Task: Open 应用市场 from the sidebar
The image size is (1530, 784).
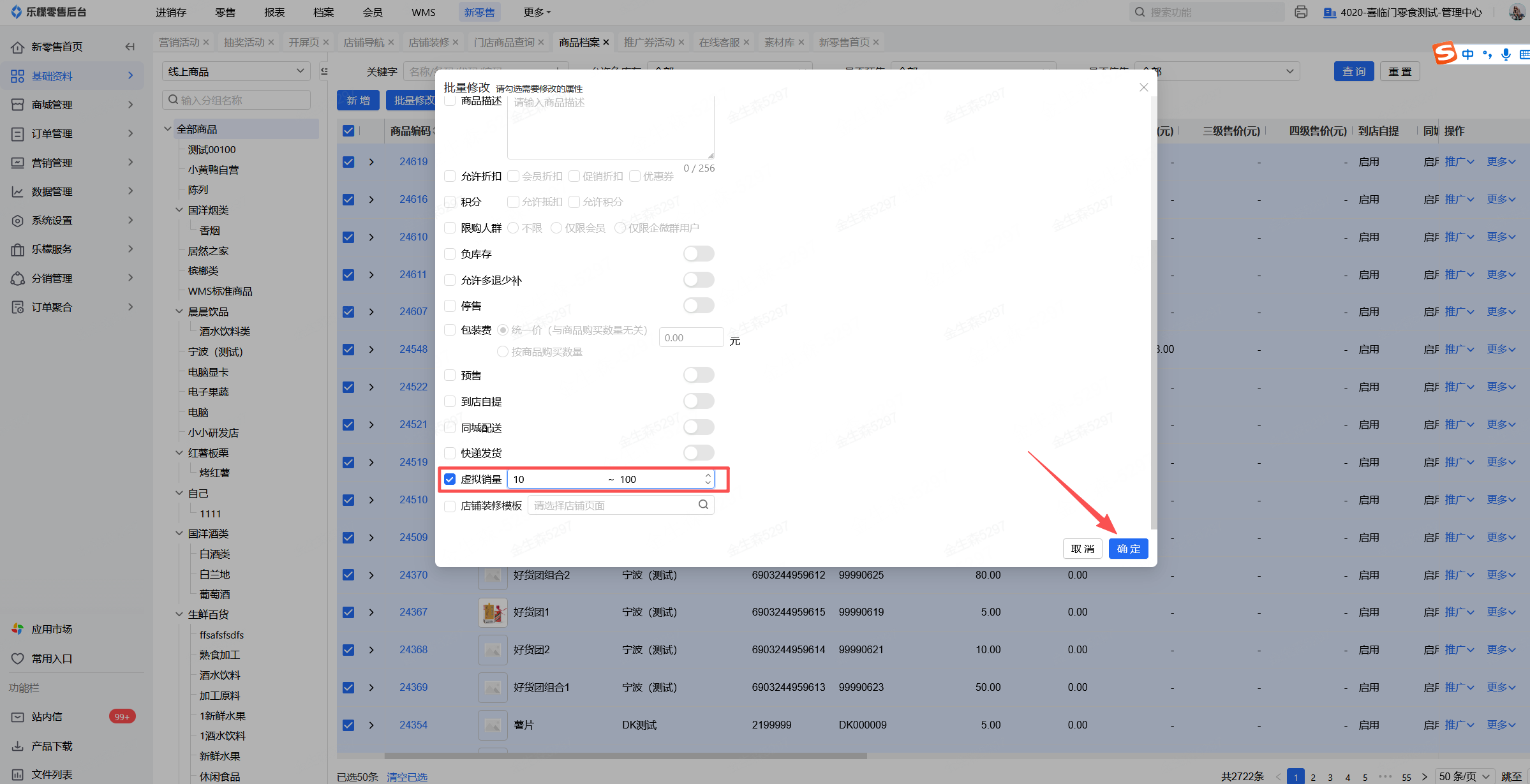Action: [52, 629]
